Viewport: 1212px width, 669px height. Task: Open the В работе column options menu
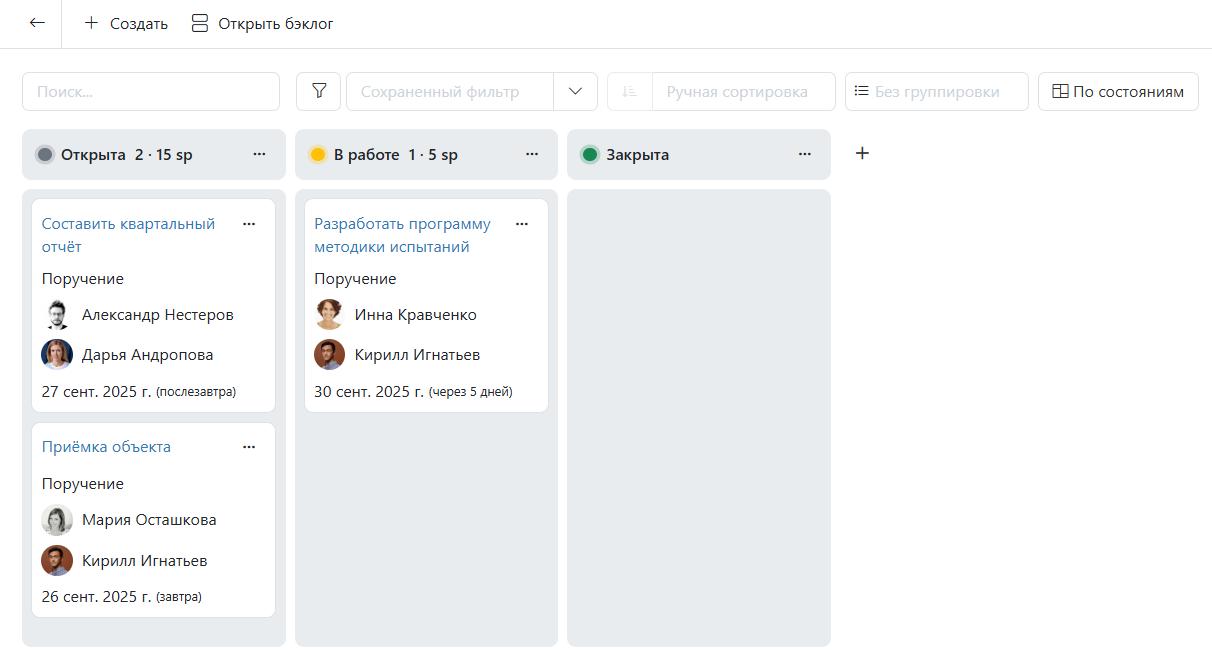click(532, 154)
